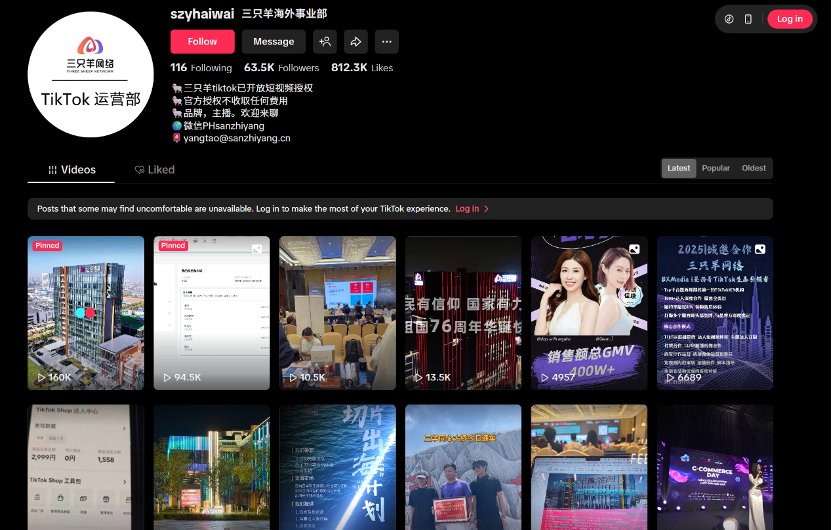Click multi-image icon on 94.5K pinned video
This screenshot has width=832, height=530.
pos(257,249)
